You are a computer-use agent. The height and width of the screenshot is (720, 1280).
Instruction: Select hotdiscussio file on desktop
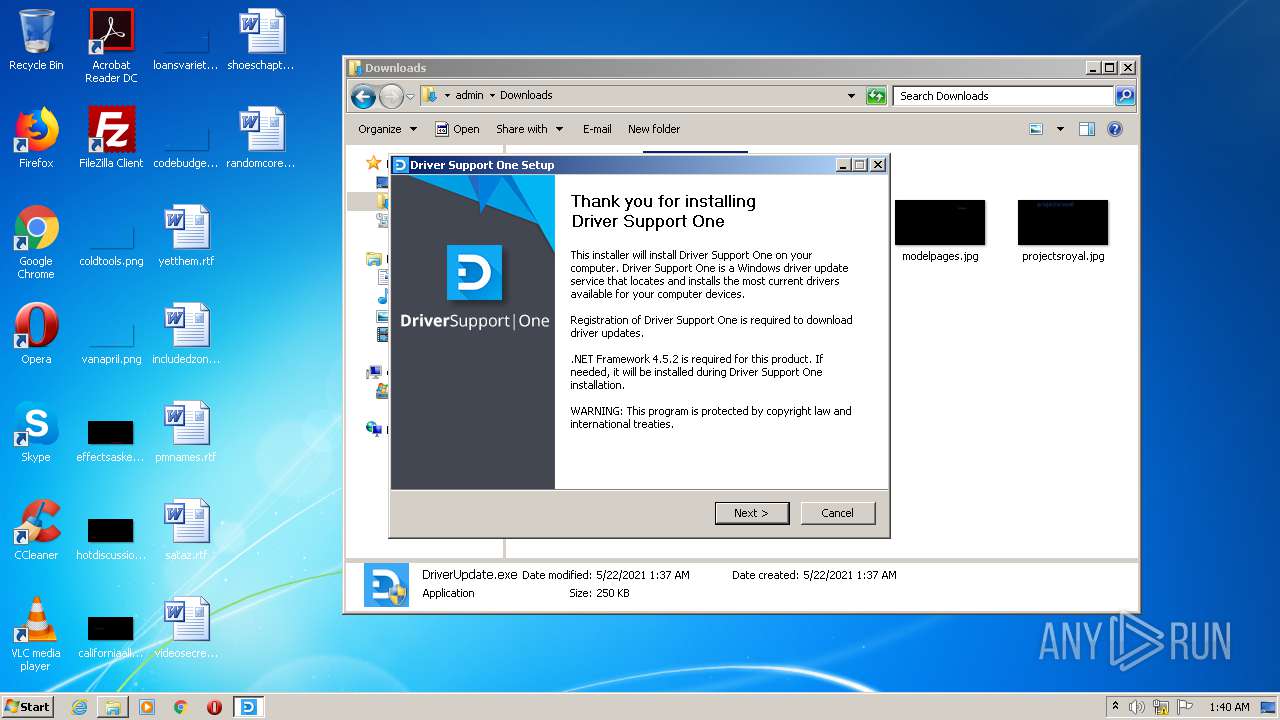point(111,536)
